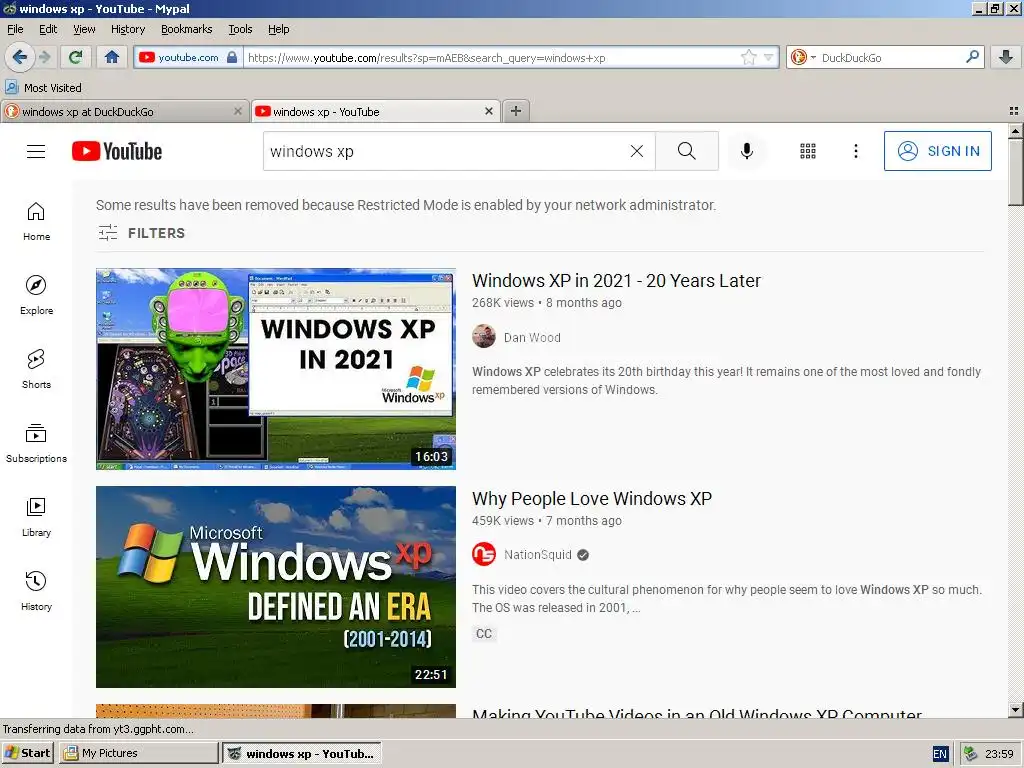Screen dimensions: 1024x768
Task: Open a new tab with plus button
Action: pyautogui.click(x=516, y=111)
